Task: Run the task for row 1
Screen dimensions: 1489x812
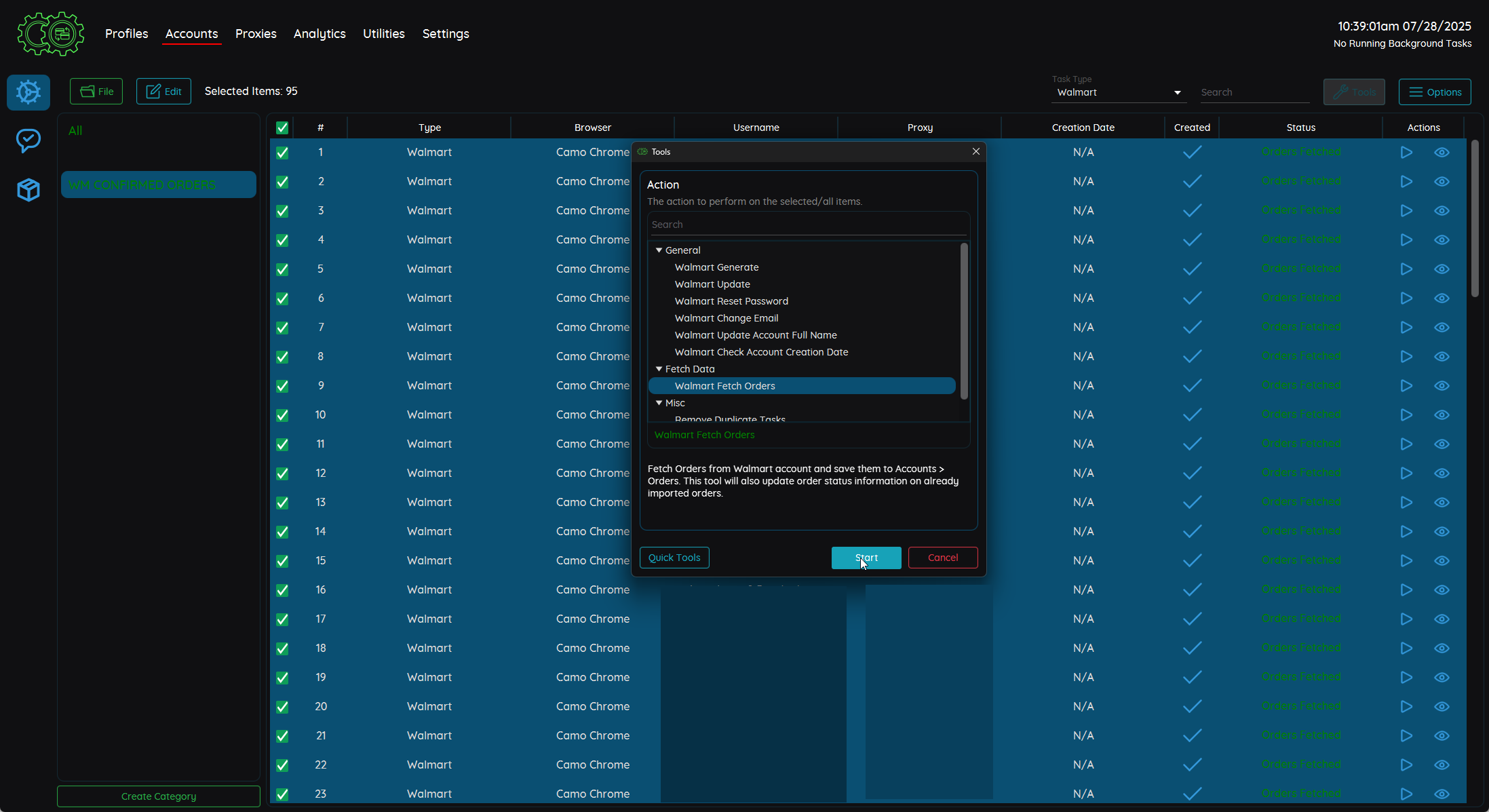Action: [x=1406, y=153]
